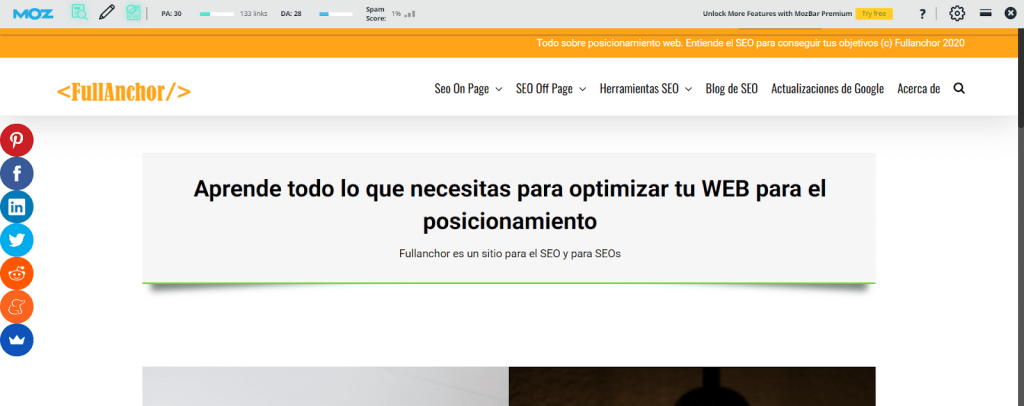Screen dimensions: 1024x406
Task: Share the page on Facebook
Action: point(16,174)
